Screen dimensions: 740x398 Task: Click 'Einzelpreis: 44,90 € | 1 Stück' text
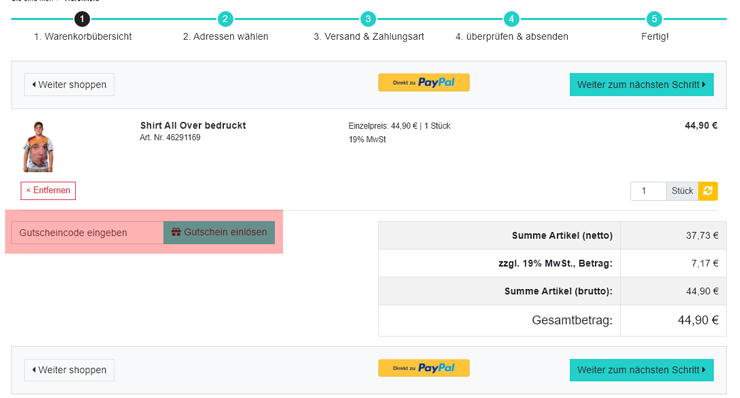tap(399, 126)
